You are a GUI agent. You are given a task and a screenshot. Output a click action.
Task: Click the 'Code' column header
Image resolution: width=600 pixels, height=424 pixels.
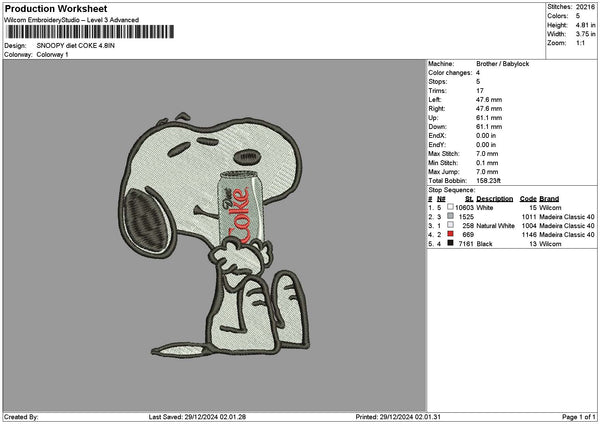(x=528, y=199)
